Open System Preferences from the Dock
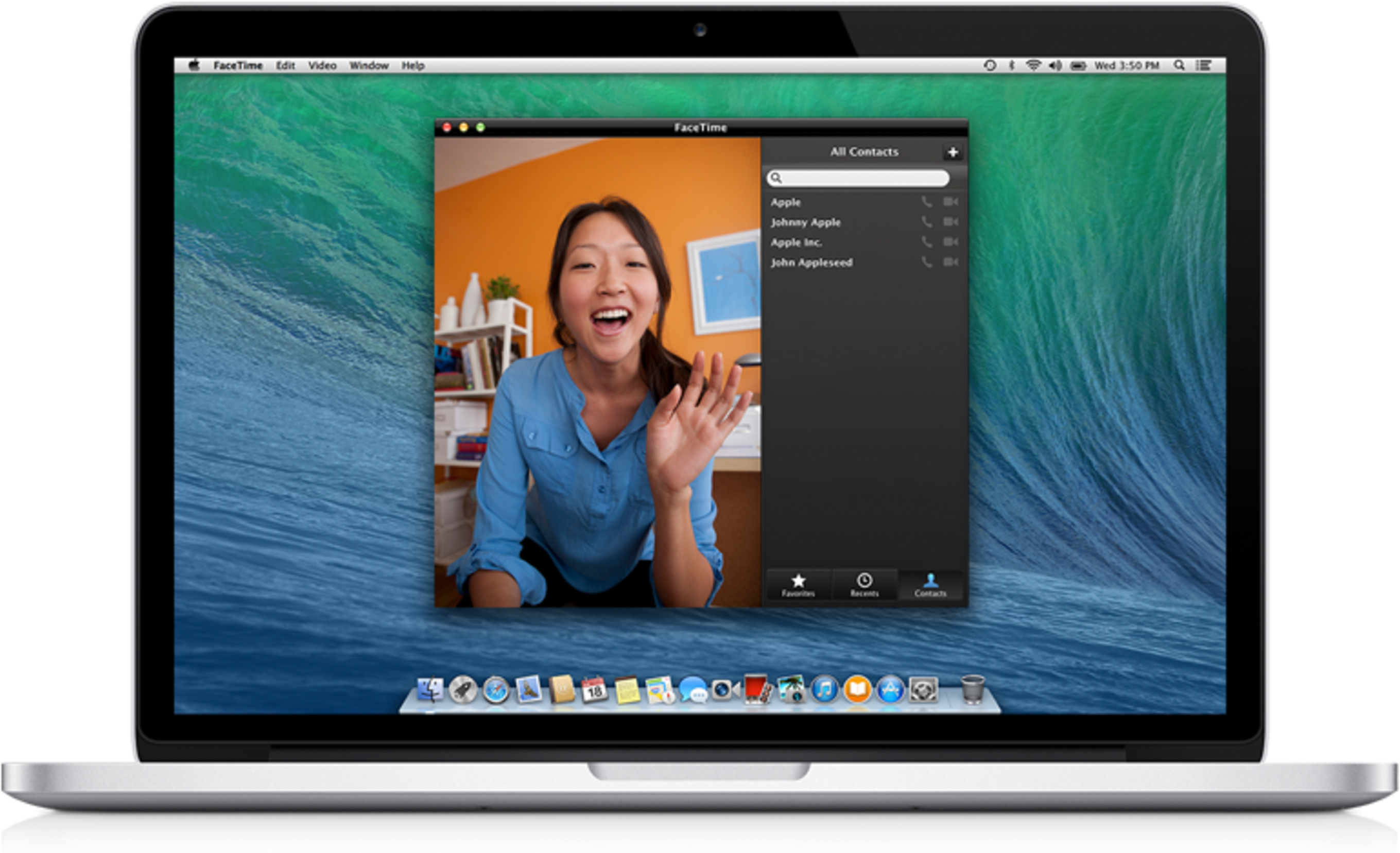Image resolution: width=1400 pixels, height=853 pixels. pyautogui.click(x=923, y=690)
